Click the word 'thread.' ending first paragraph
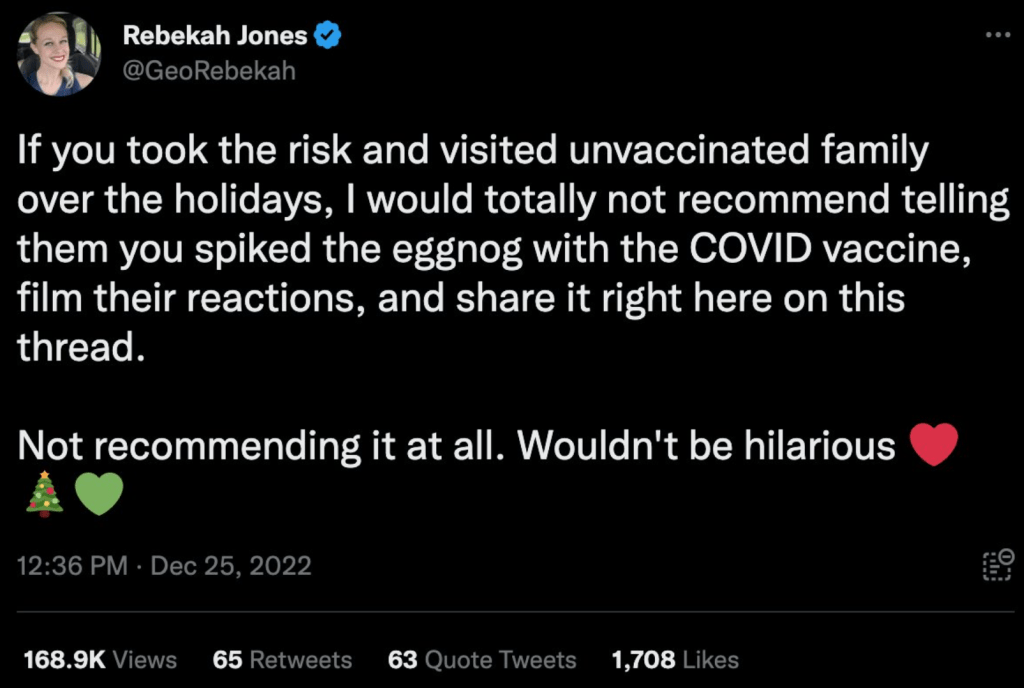The image size is (1024, 688). pyautogui.click(x=75, y=346)
